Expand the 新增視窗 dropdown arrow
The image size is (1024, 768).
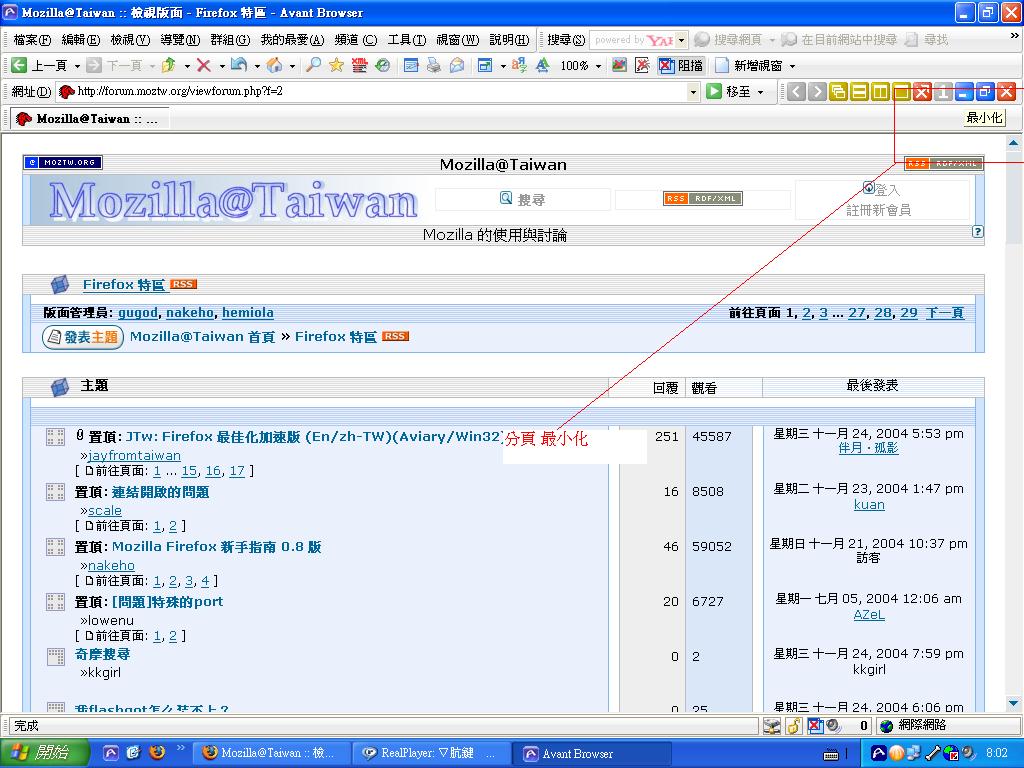pyautogui.click(x=793, y=66)
